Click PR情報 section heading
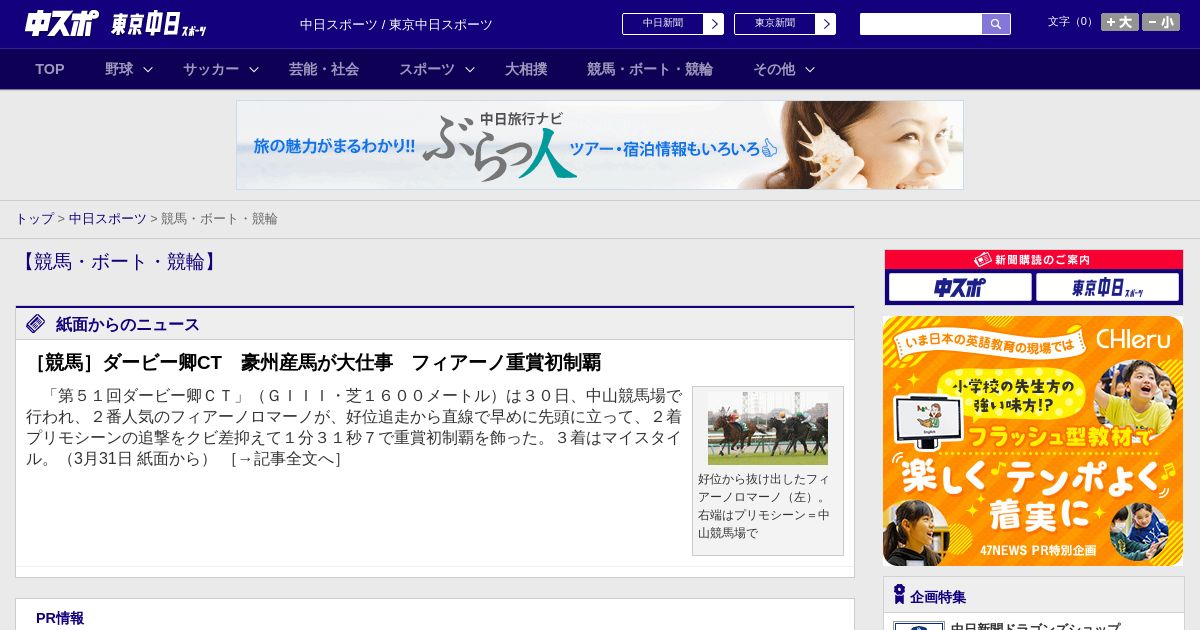1200x630 pixels. coord(60,618)
